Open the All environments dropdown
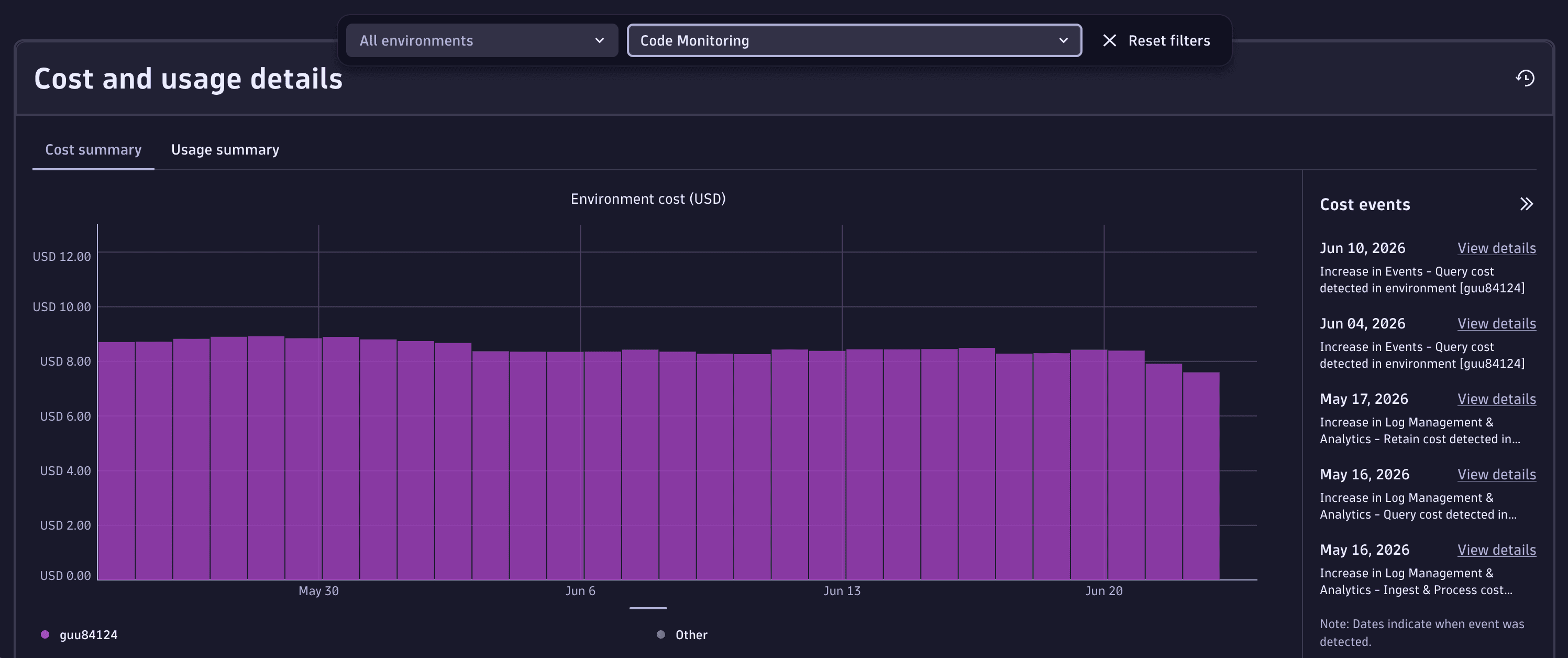 (x=481, y=40)
